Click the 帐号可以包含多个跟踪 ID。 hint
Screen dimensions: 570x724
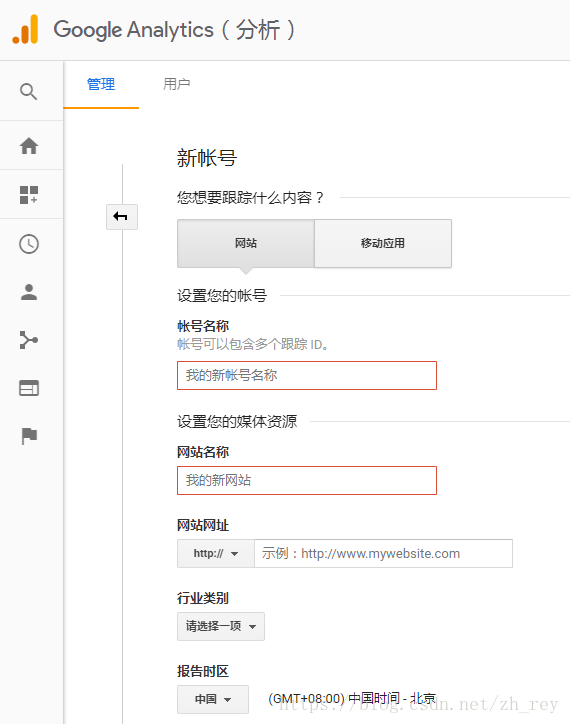coord(253,344)
